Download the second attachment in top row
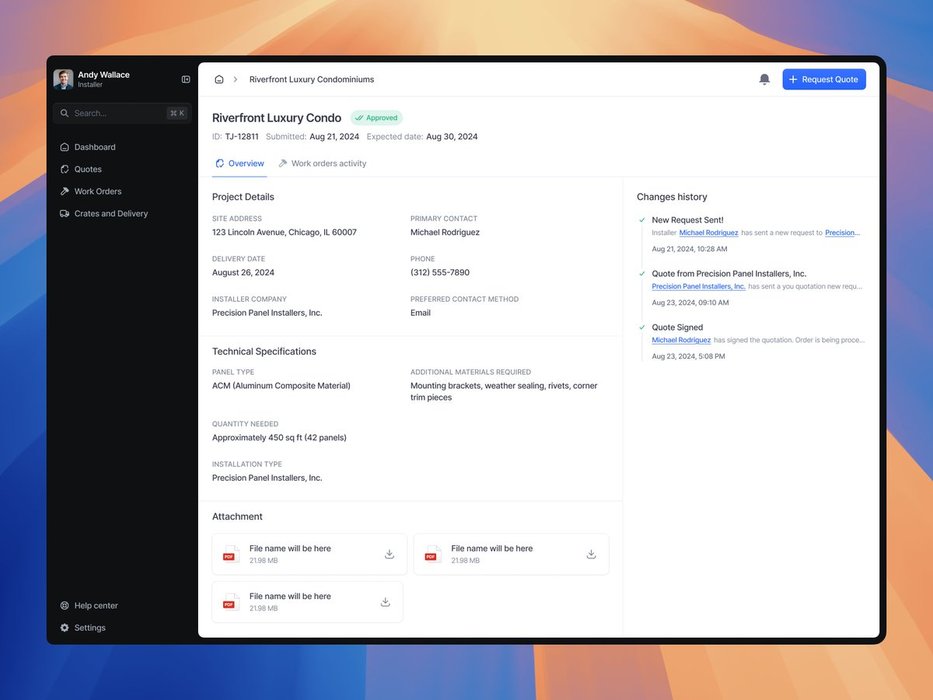The image size is (933, 700). (x=591, y=554)
